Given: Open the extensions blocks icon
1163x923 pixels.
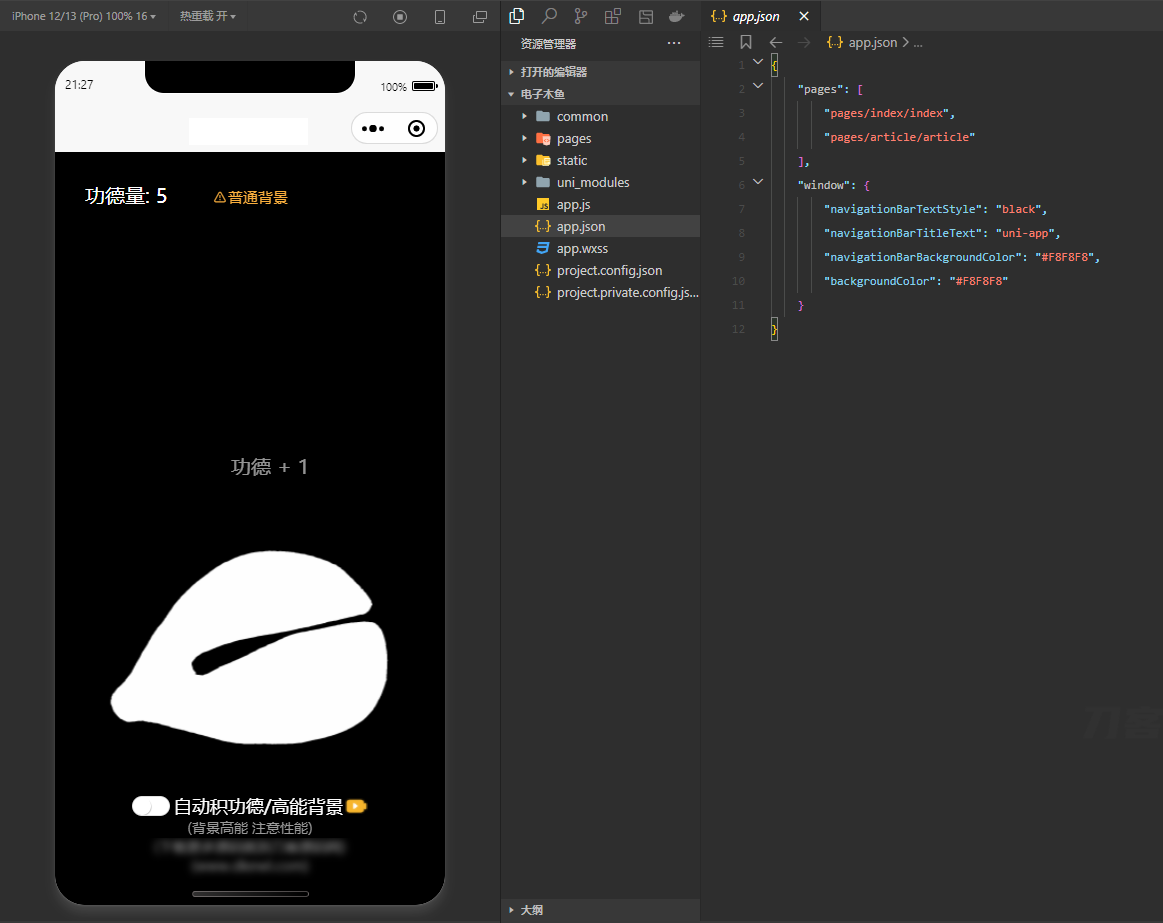Looking at the screenshot, I should 613,16.
